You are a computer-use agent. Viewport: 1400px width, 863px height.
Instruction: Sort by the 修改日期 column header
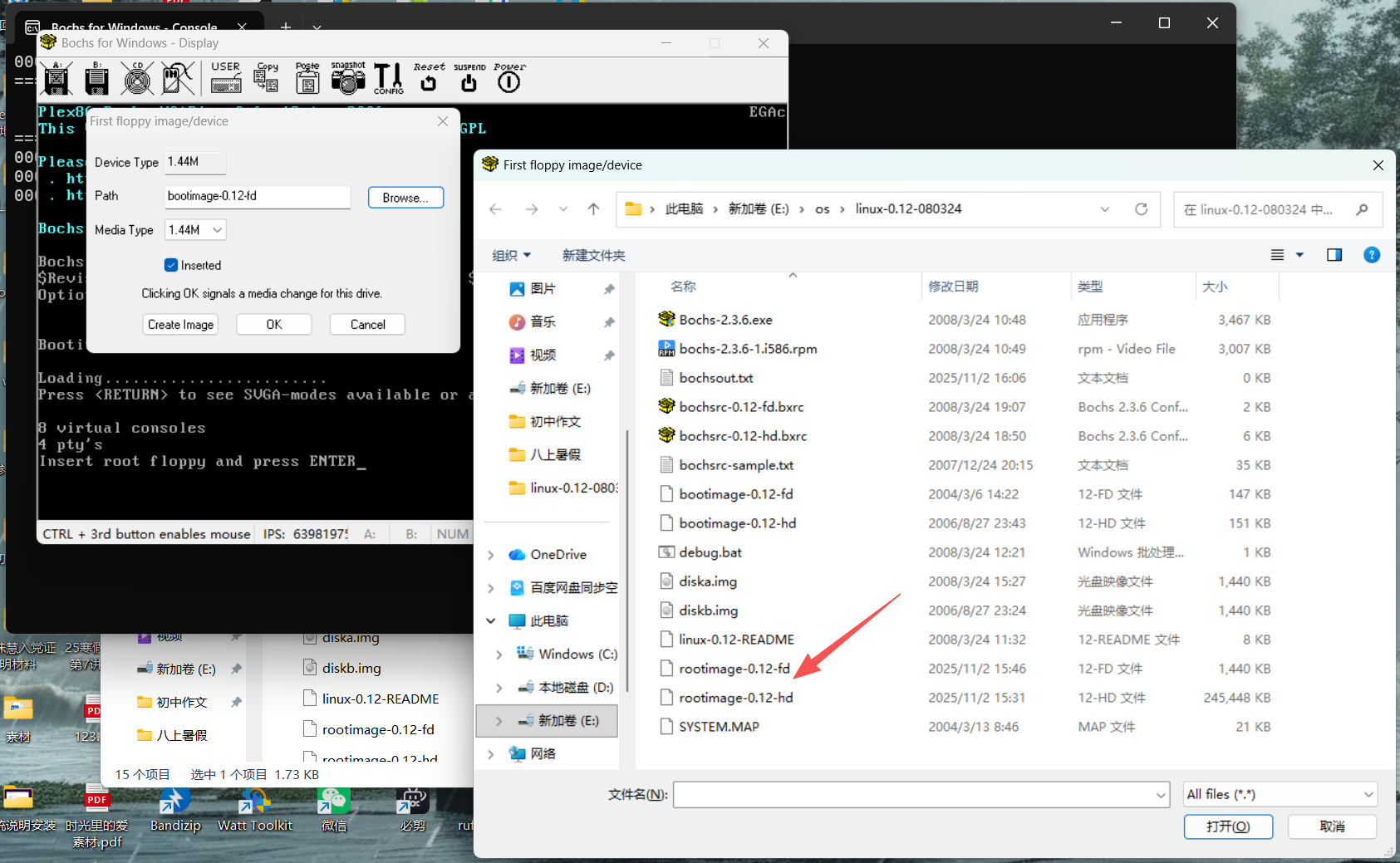953,287
